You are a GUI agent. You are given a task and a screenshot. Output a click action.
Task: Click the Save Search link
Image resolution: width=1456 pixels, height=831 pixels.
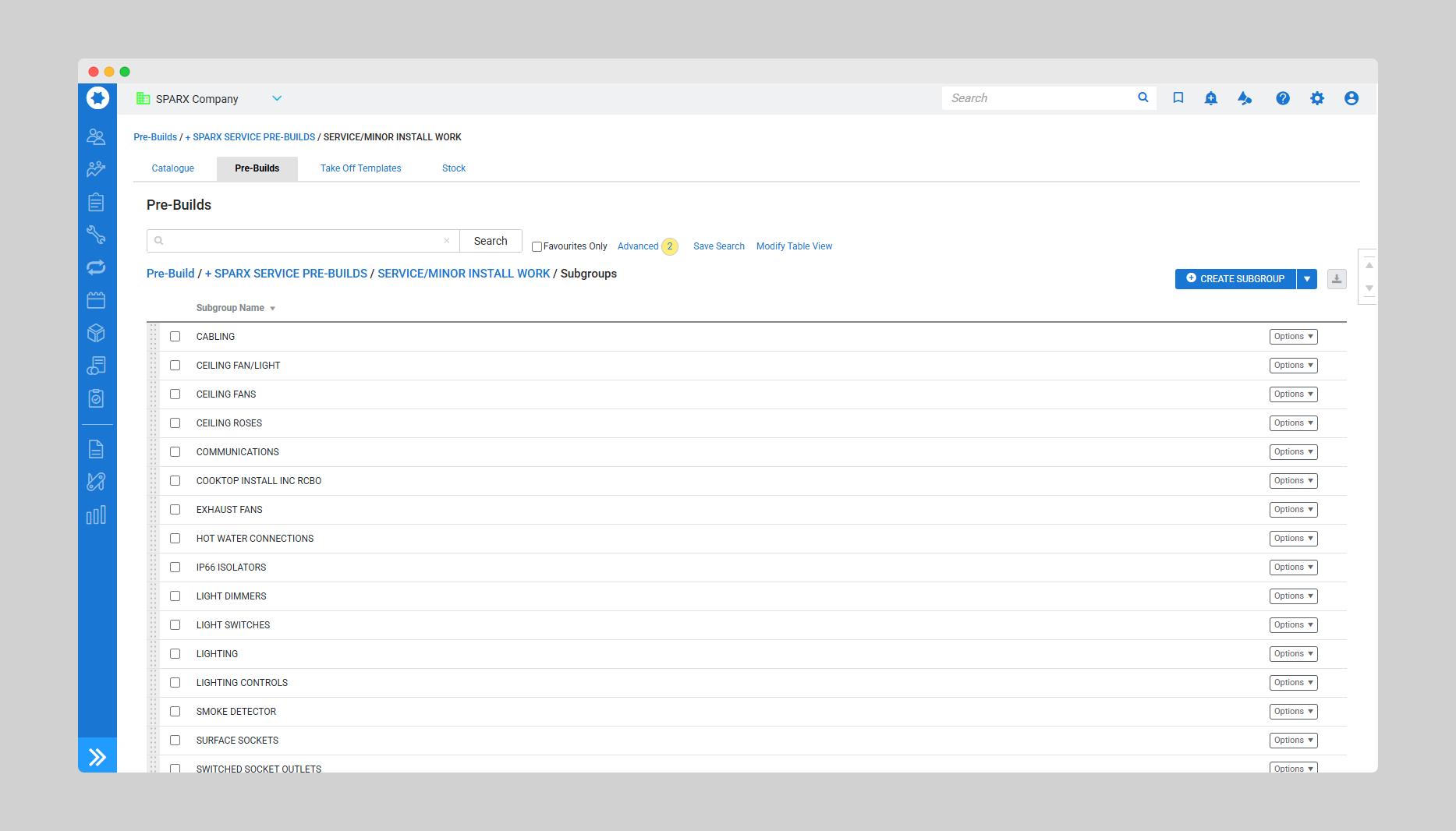pos(718,246)
